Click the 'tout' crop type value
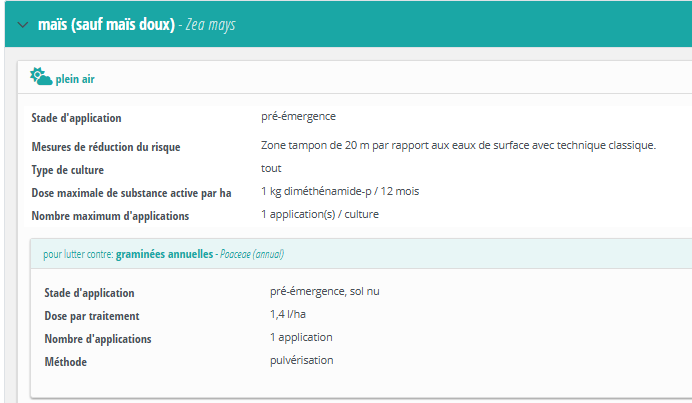This screenshot has width=692, height=403. click(271, 168)
